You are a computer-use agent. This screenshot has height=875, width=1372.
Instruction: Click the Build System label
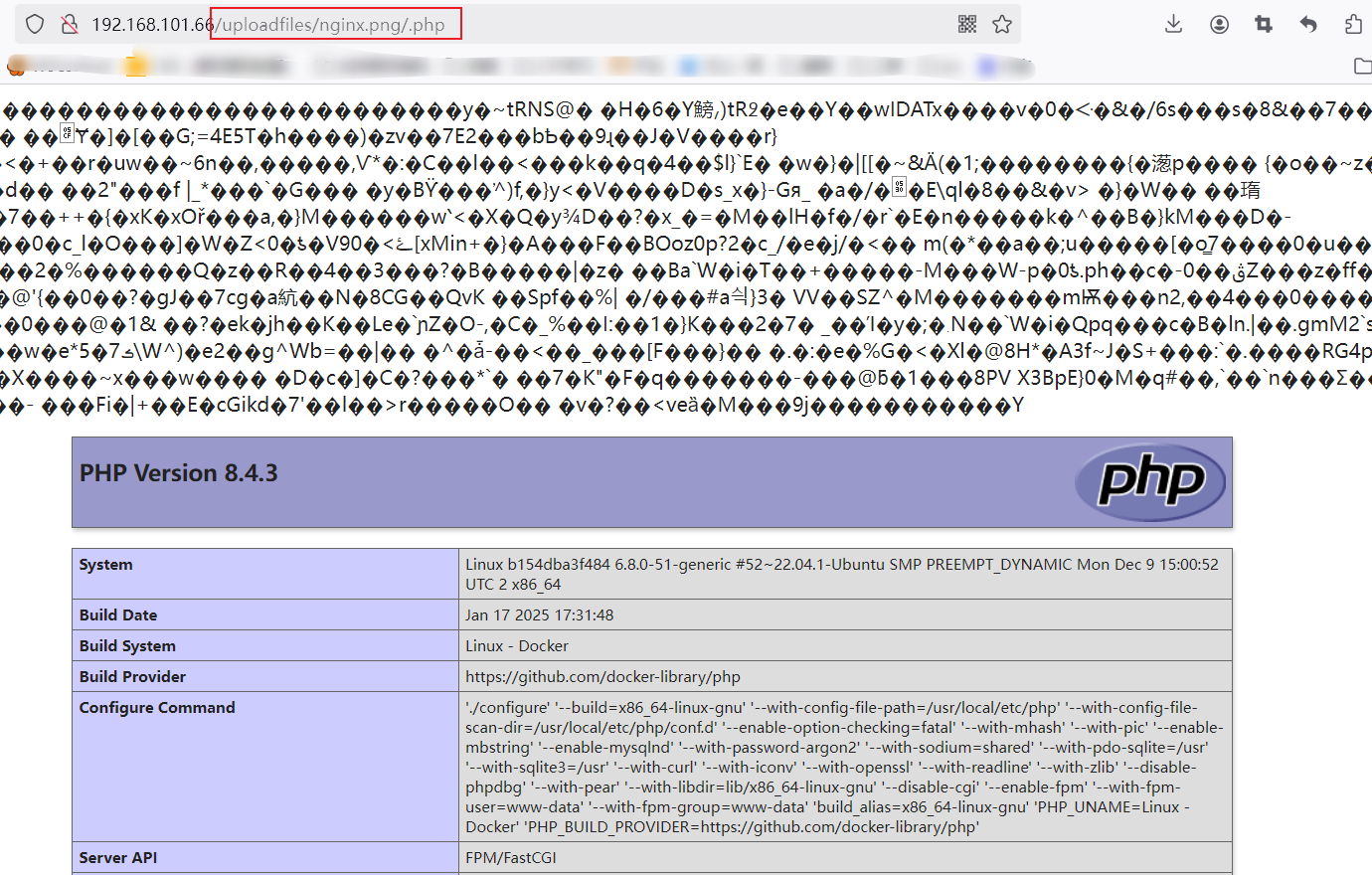click(x=127, y=646)
